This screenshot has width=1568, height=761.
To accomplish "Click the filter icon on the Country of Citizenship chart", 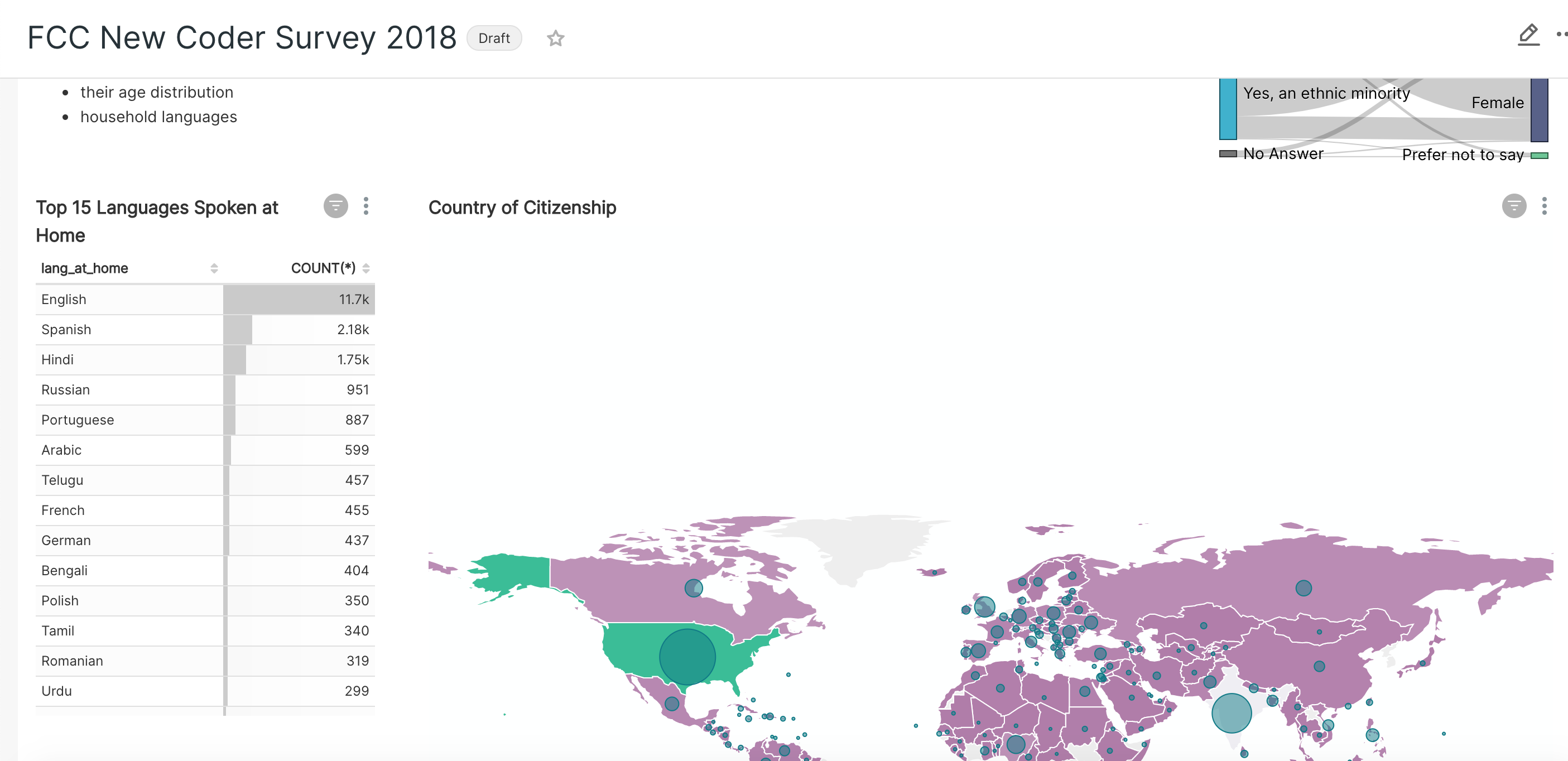I will pyautogui.click(x=1514, y=206).
